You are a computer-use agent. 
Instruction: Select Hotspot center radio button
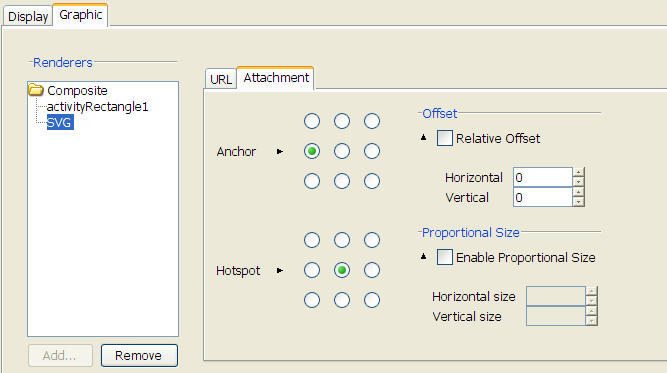pos(342,270)
